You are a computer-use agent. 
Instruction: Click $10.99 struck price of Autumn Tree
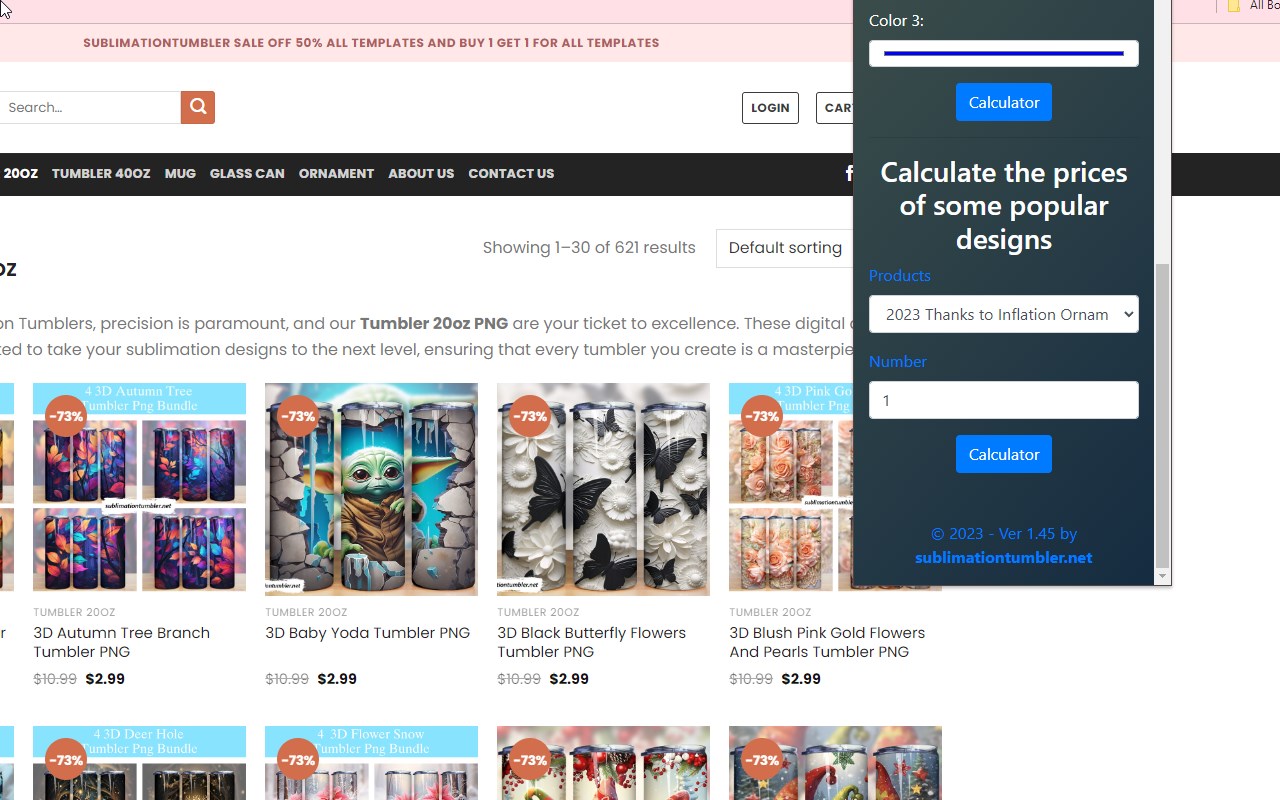(x=55, y=679)
